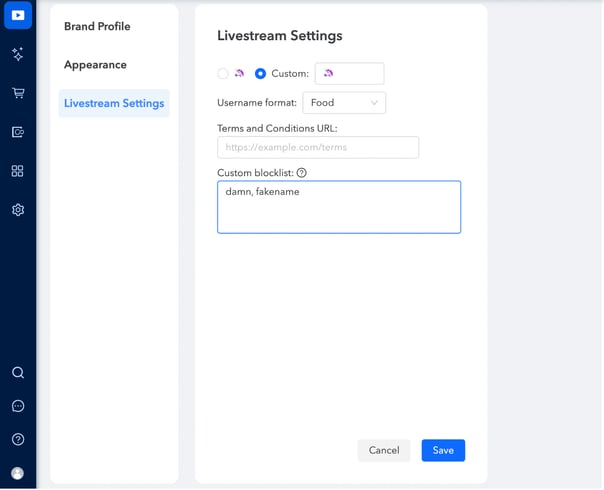
Task: Open the grid dashboard icon
Action: pyautogui.click(x=18, y=171)
